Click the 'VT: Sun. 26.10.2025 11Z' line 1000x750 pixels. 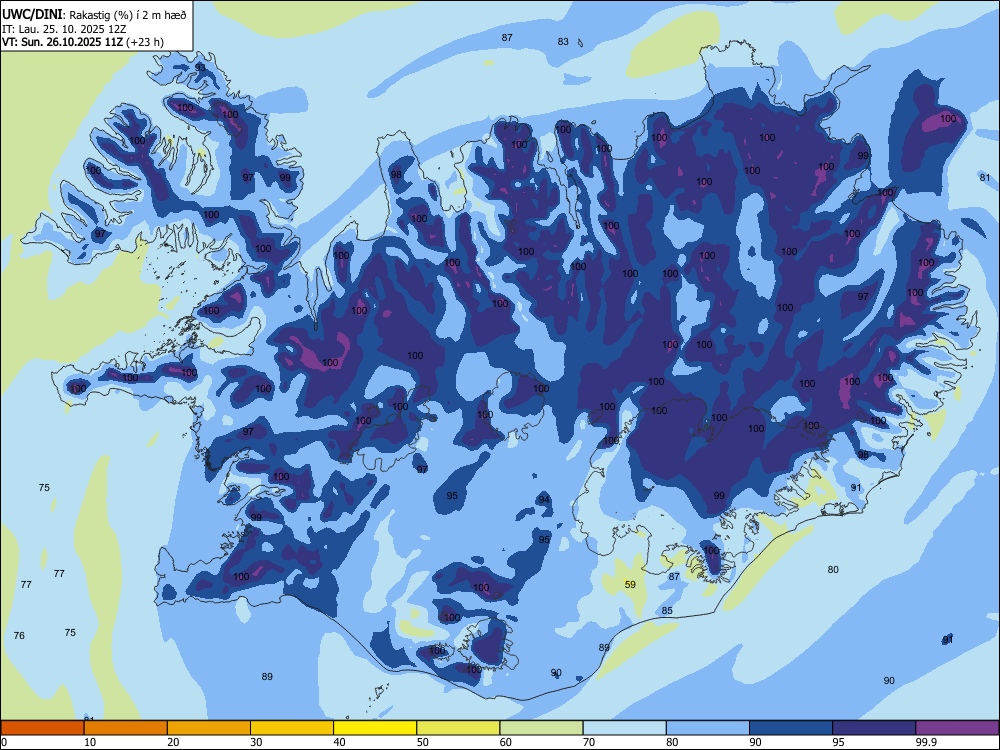pyautogui.click(x=62, y=42)
